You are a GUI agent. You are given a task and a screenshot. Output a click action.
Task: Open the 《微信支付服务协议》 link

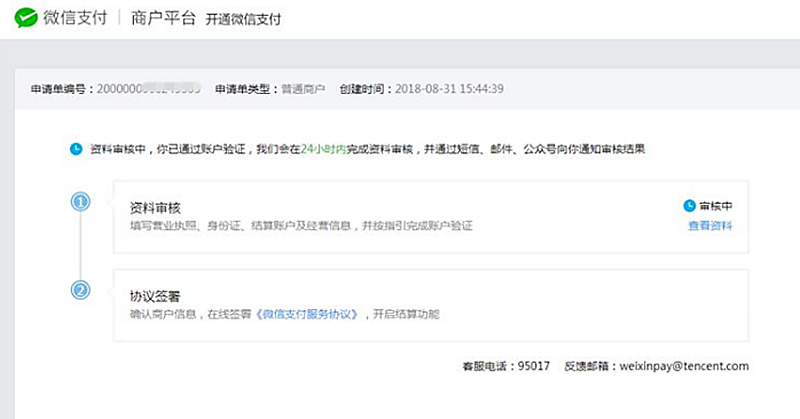click(x=307, y=314)
